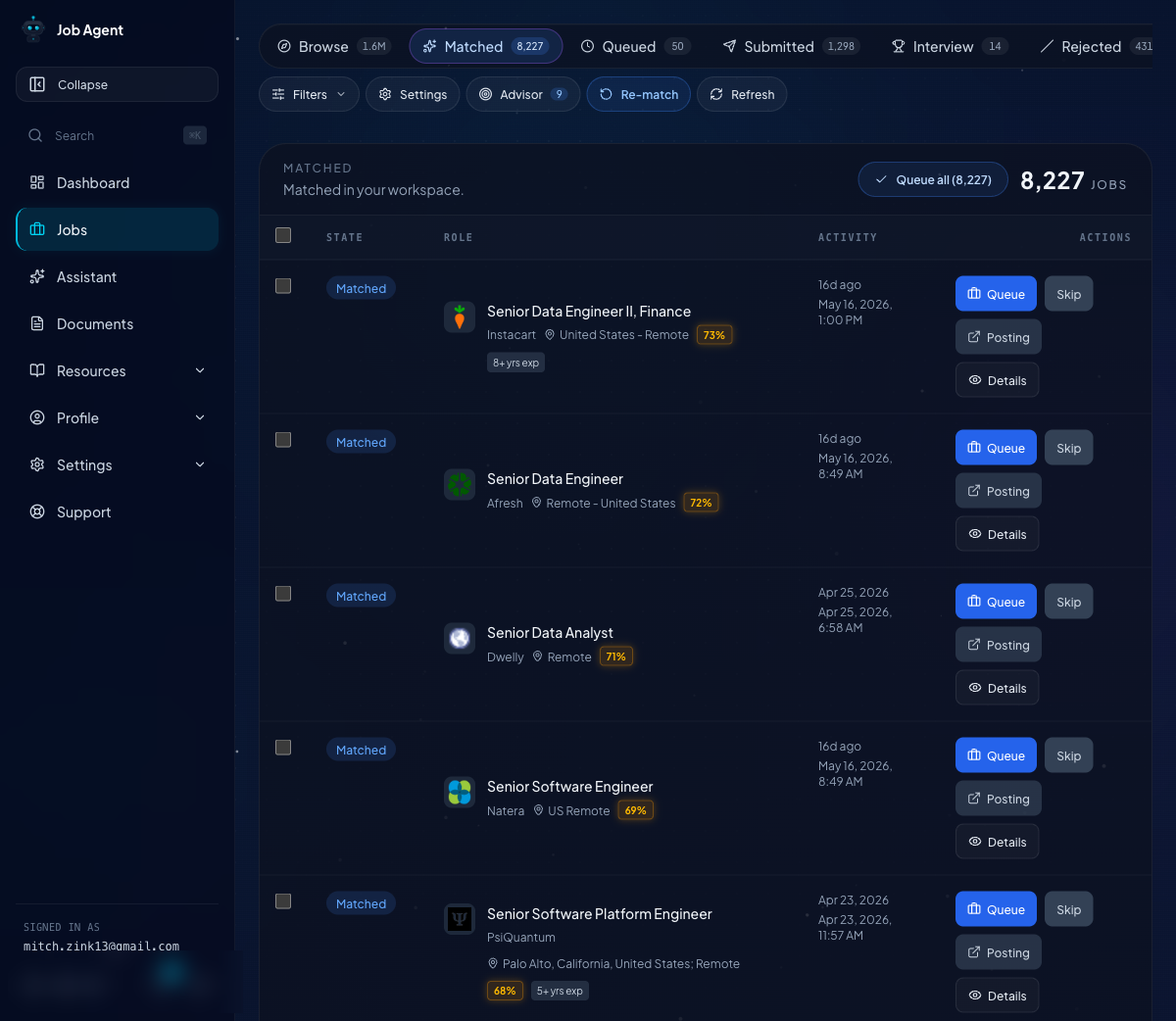This screenshot has width=1176, height=1021.
Task: Open match Settings in toolbar
Action: [413, 94]
